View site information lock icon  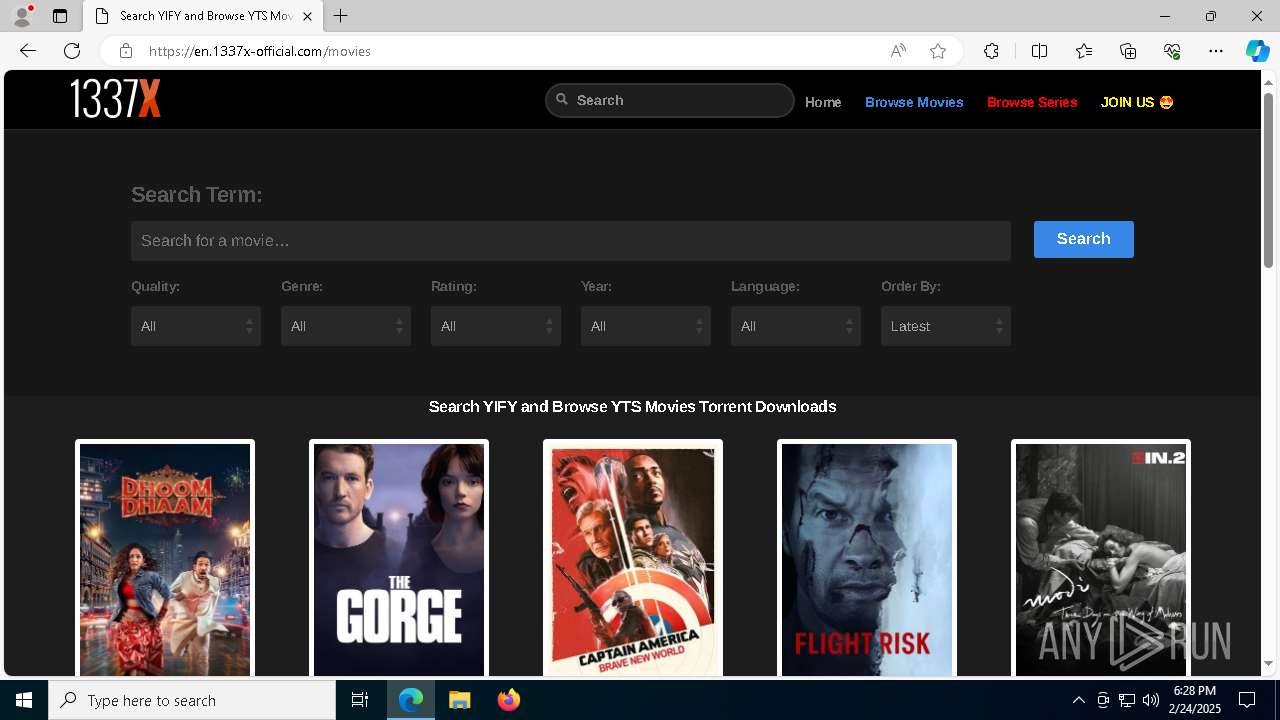pos(126,51)
